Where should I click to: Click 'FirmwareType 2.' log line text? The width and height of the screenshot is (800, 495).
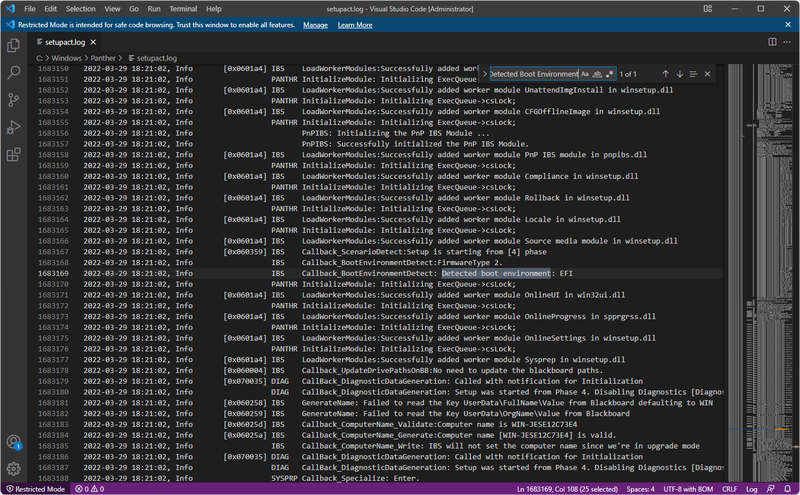[x=471, y=263]
